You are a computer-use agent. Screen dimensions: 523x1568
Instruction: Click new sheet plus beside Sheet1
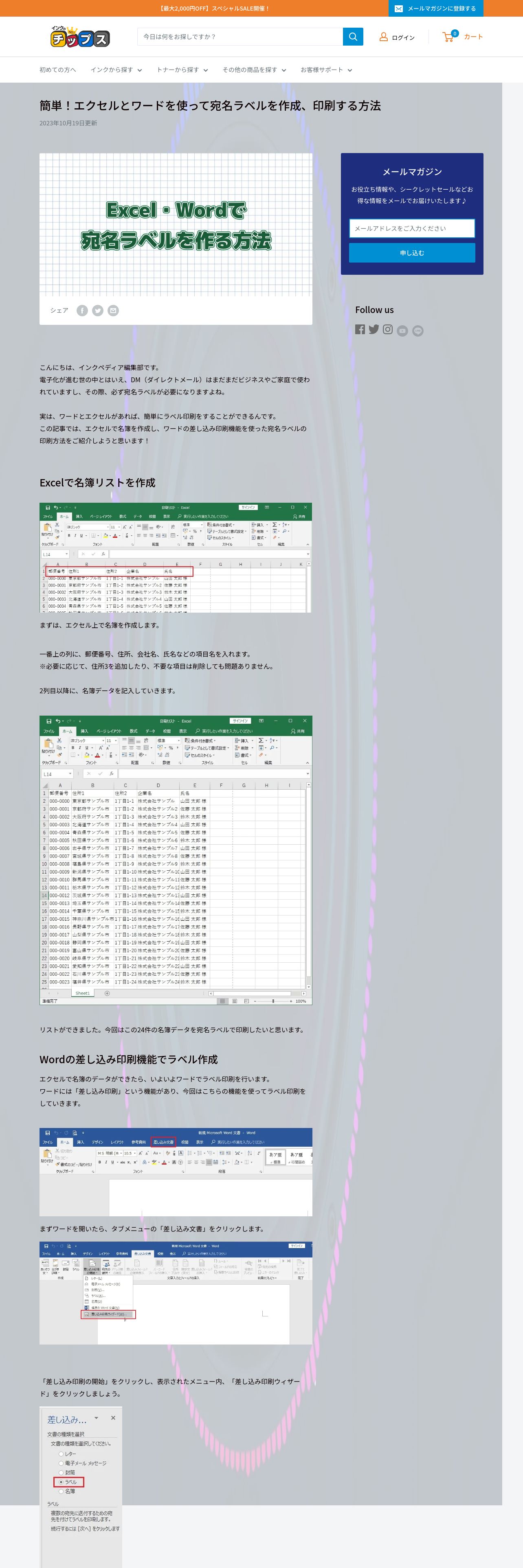click(x=107, y=993)
